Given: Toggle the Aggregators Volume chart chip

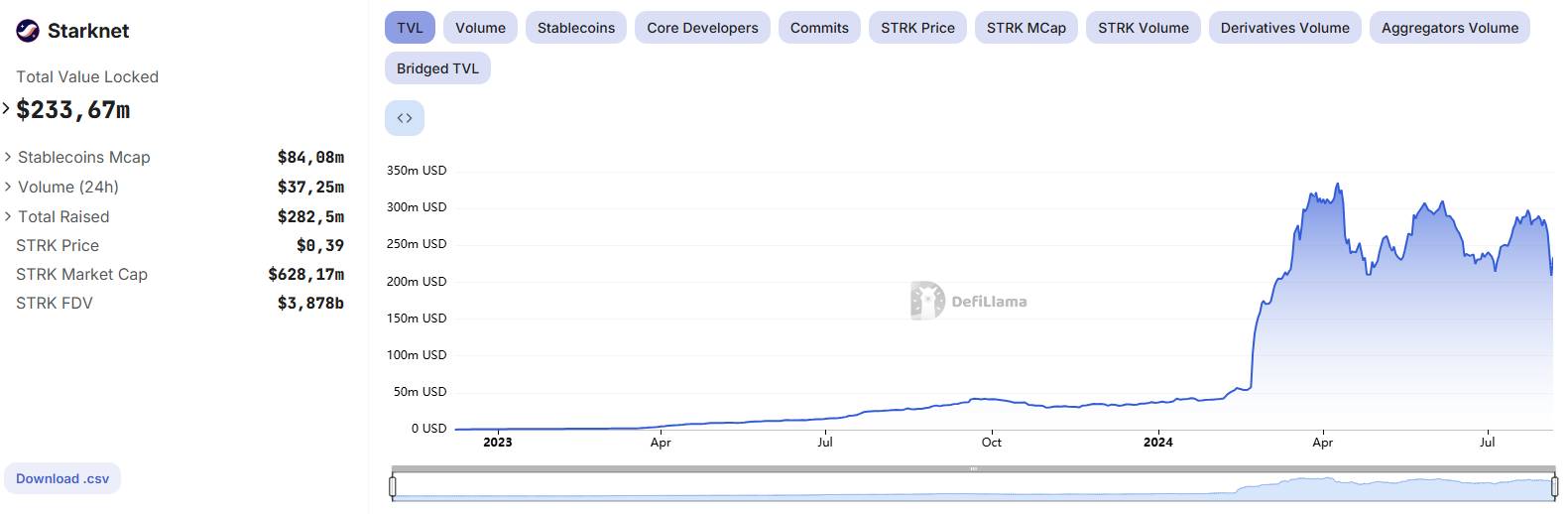Looking at the screenshot, I should (x=1450, y=28).
